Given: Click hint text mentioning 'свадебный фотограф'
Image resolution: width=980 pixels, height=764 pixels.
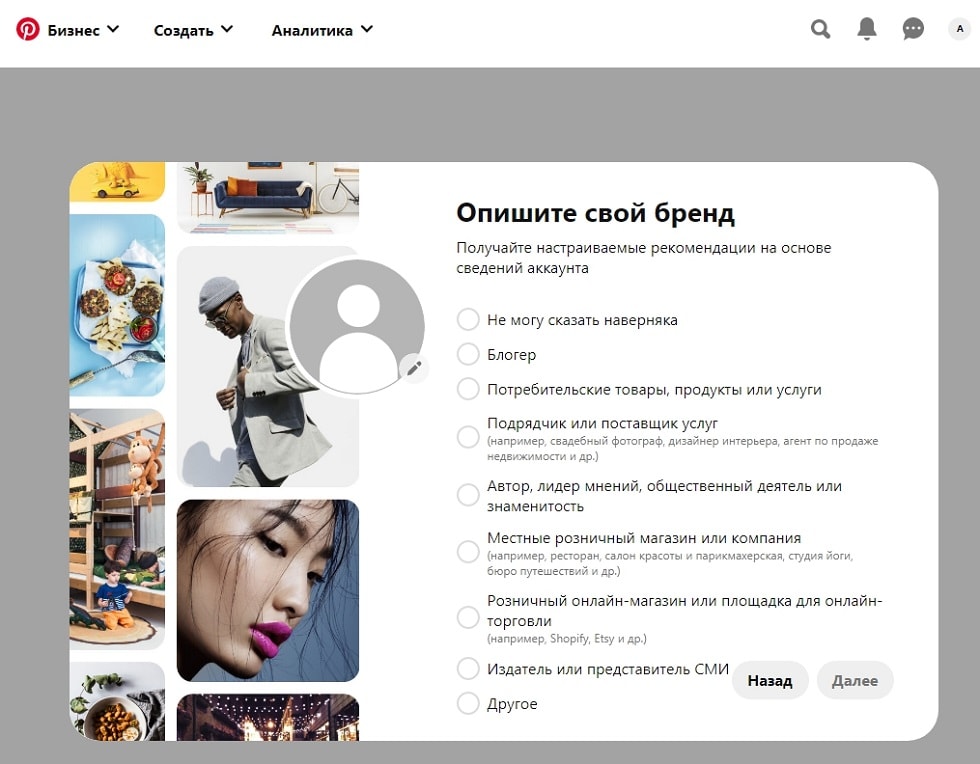Looking at the screenshot, I should tap(682, 448).
